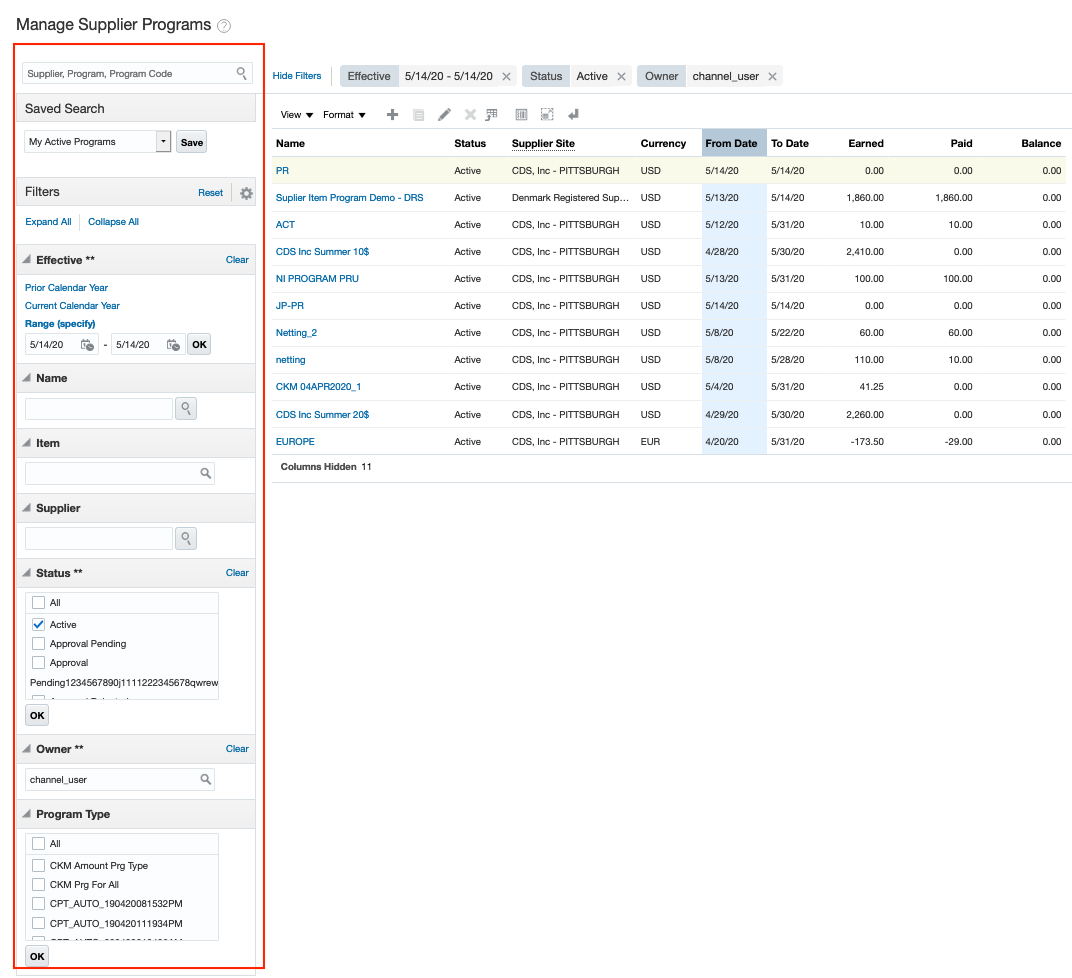
Task: Click the Wrap text toolbar icon
Action: click(573, 114)
